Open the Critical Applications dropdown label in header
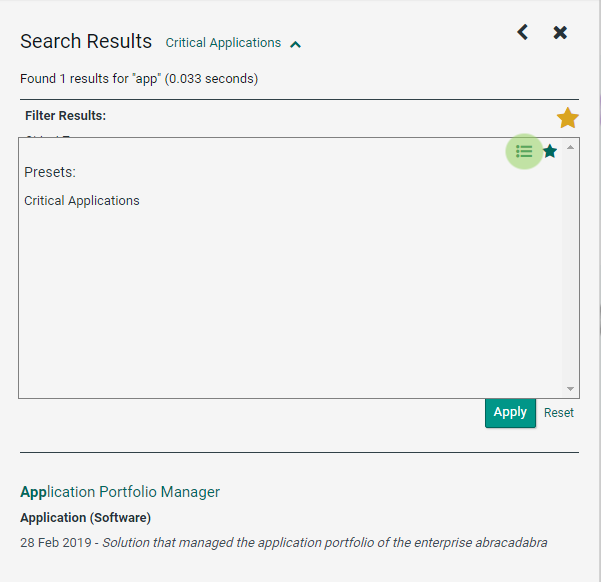This screenshot has height=582, width=601. click(x=223, y=43)
